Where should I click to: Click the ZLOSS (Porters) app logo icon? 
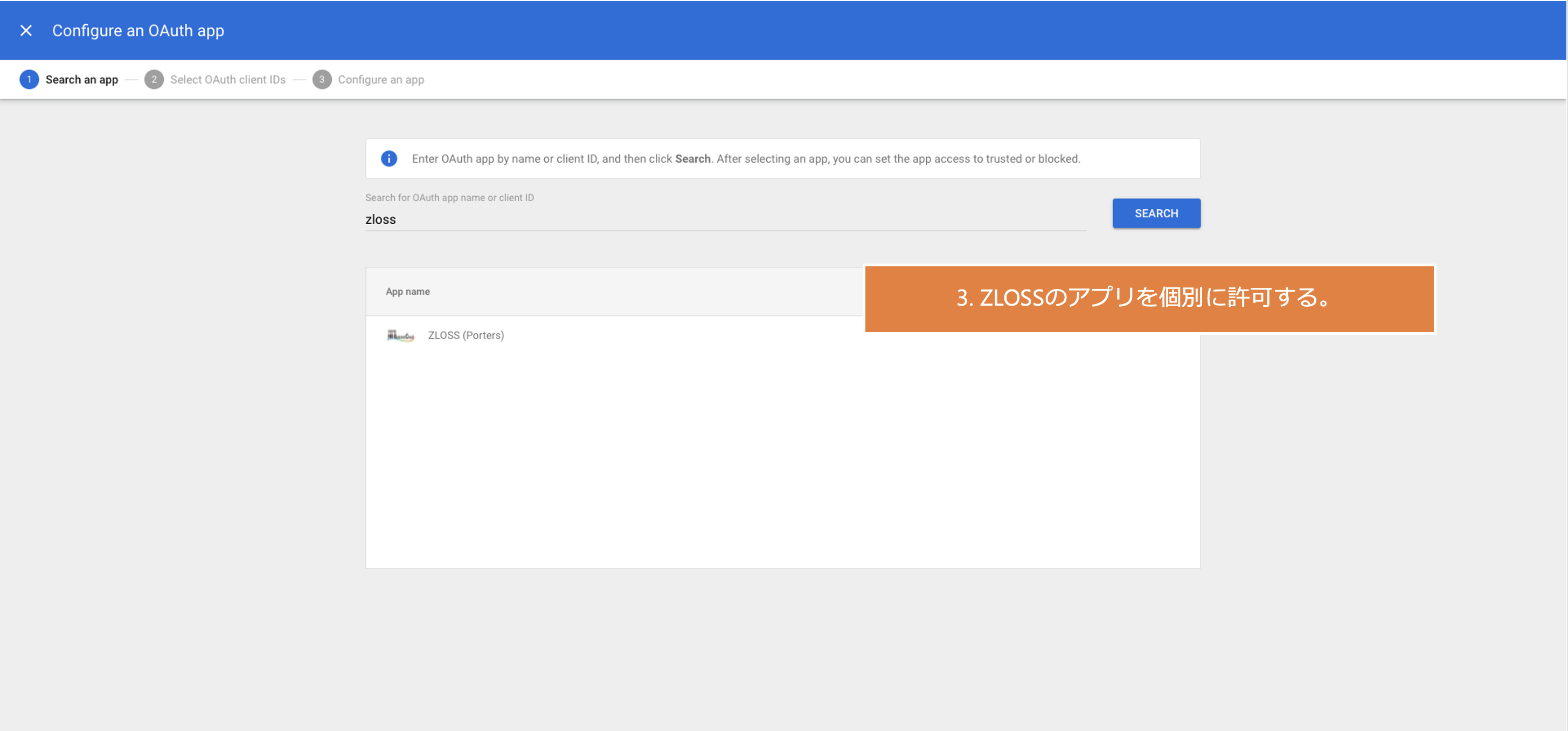click(x=400, y=336)
